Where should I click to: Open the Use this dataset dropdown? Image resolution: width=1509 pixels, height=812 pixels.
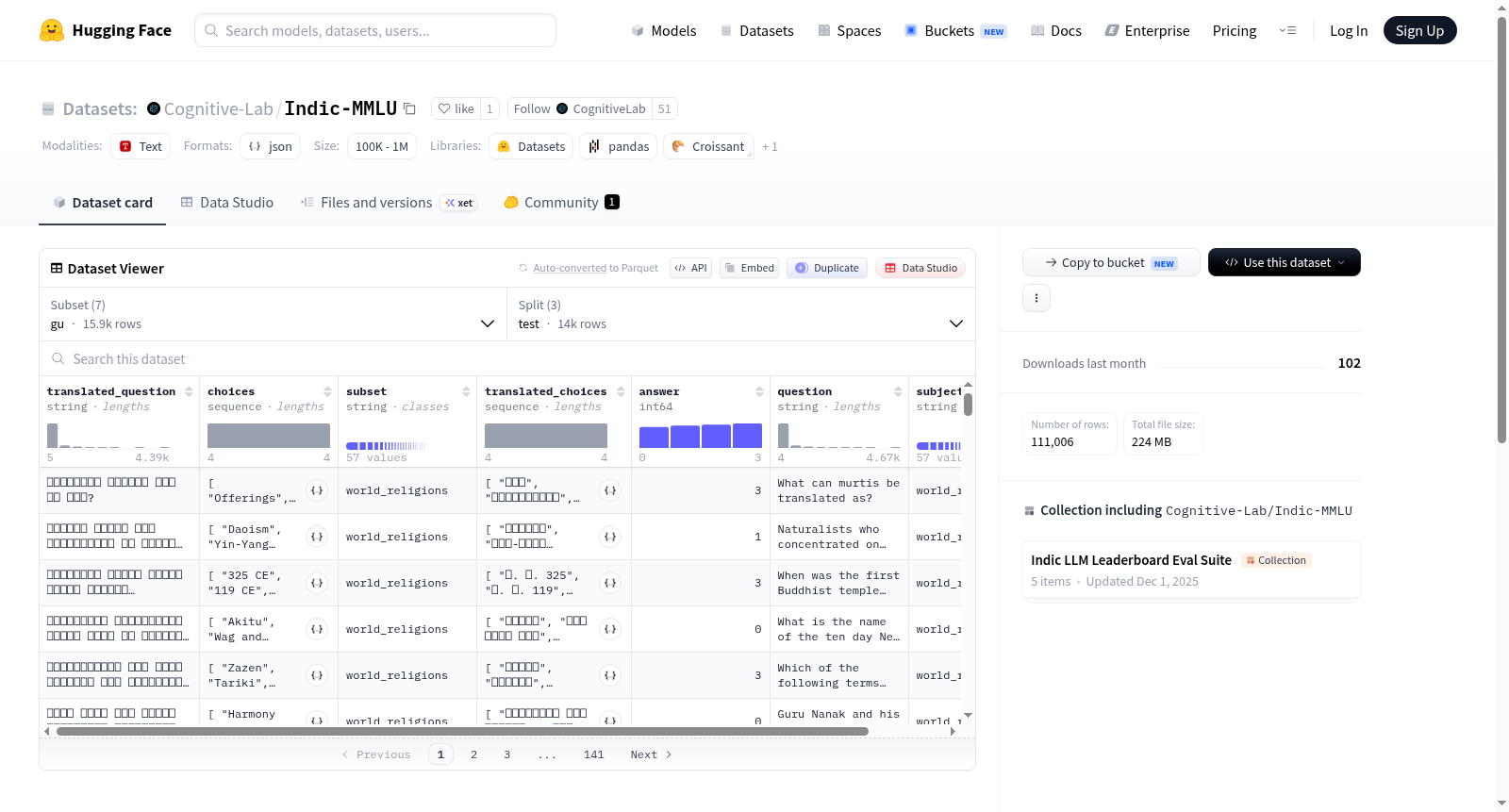(1284, 262)
